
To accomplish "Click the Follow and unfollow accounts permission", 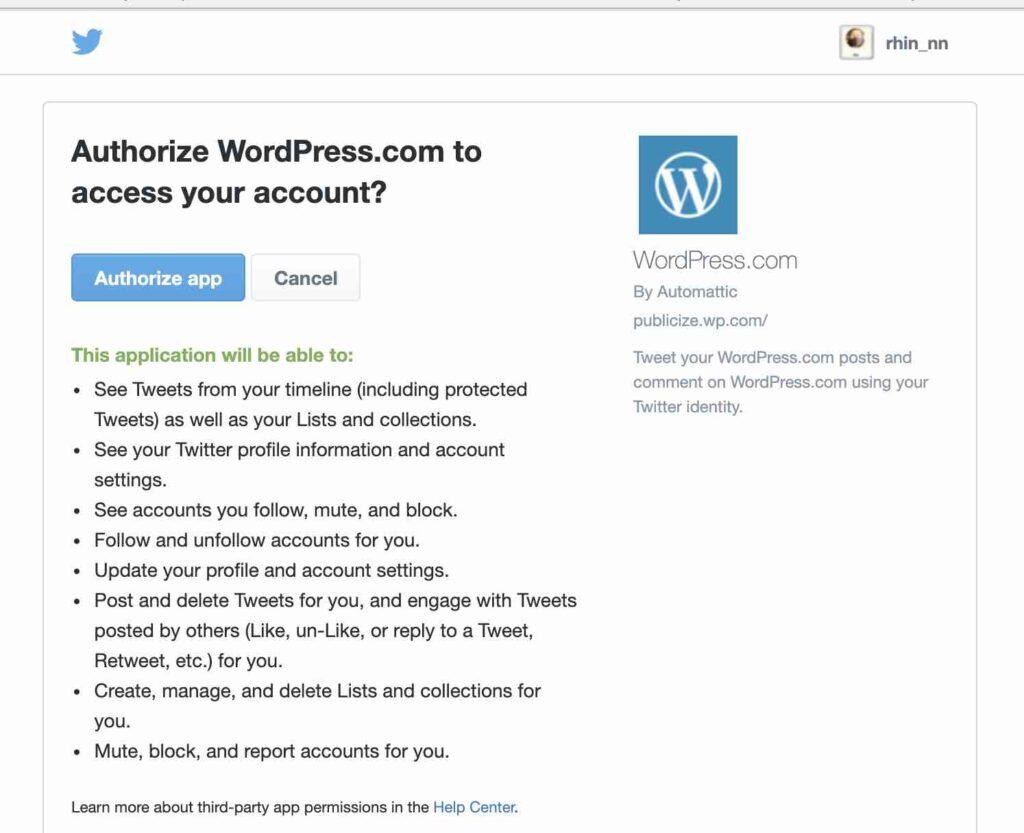I will pos(257,540).
